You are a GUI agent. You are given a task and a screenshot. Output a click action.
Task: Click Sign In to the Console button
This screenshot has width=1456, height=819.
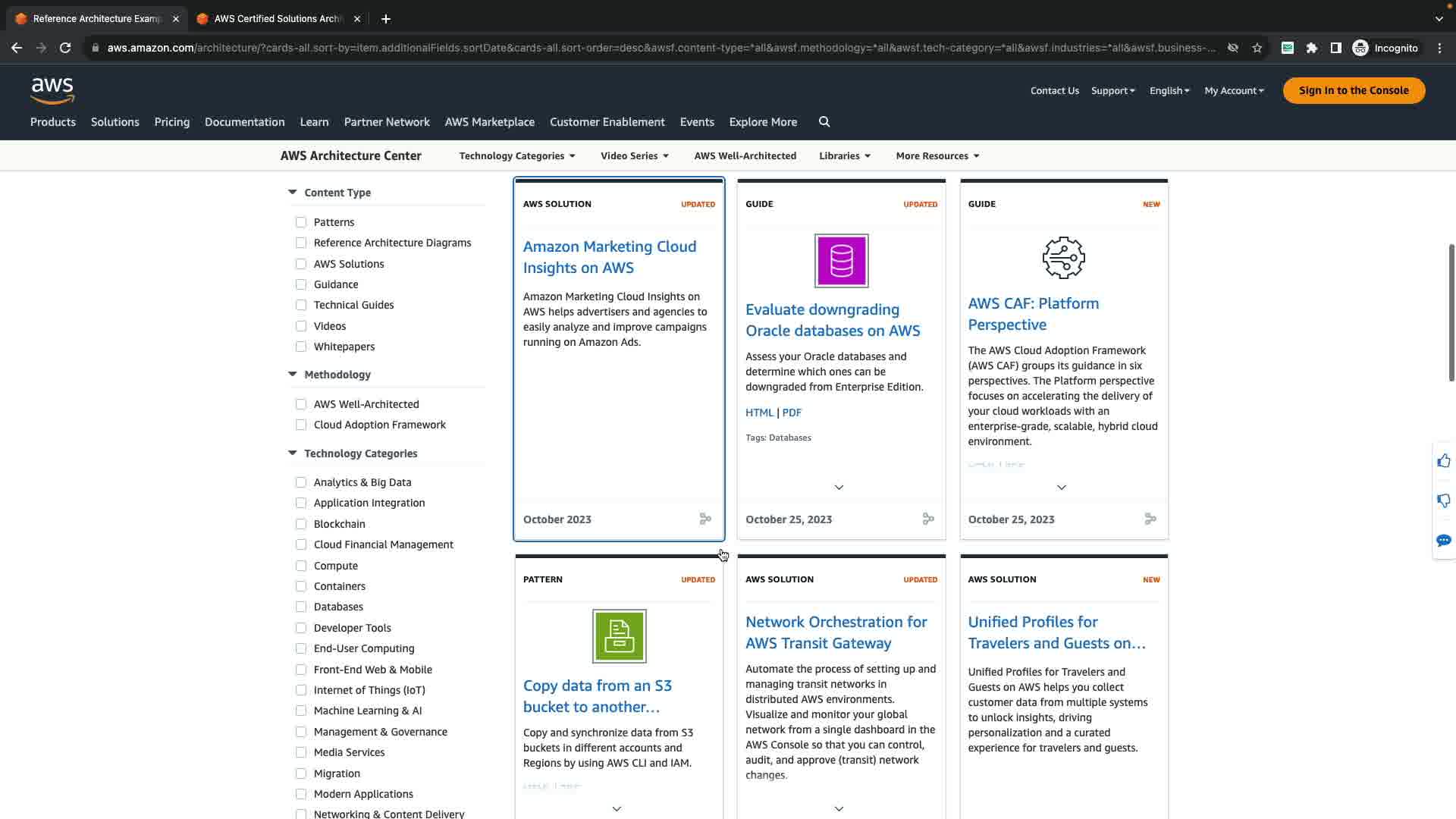[1353, 90]
